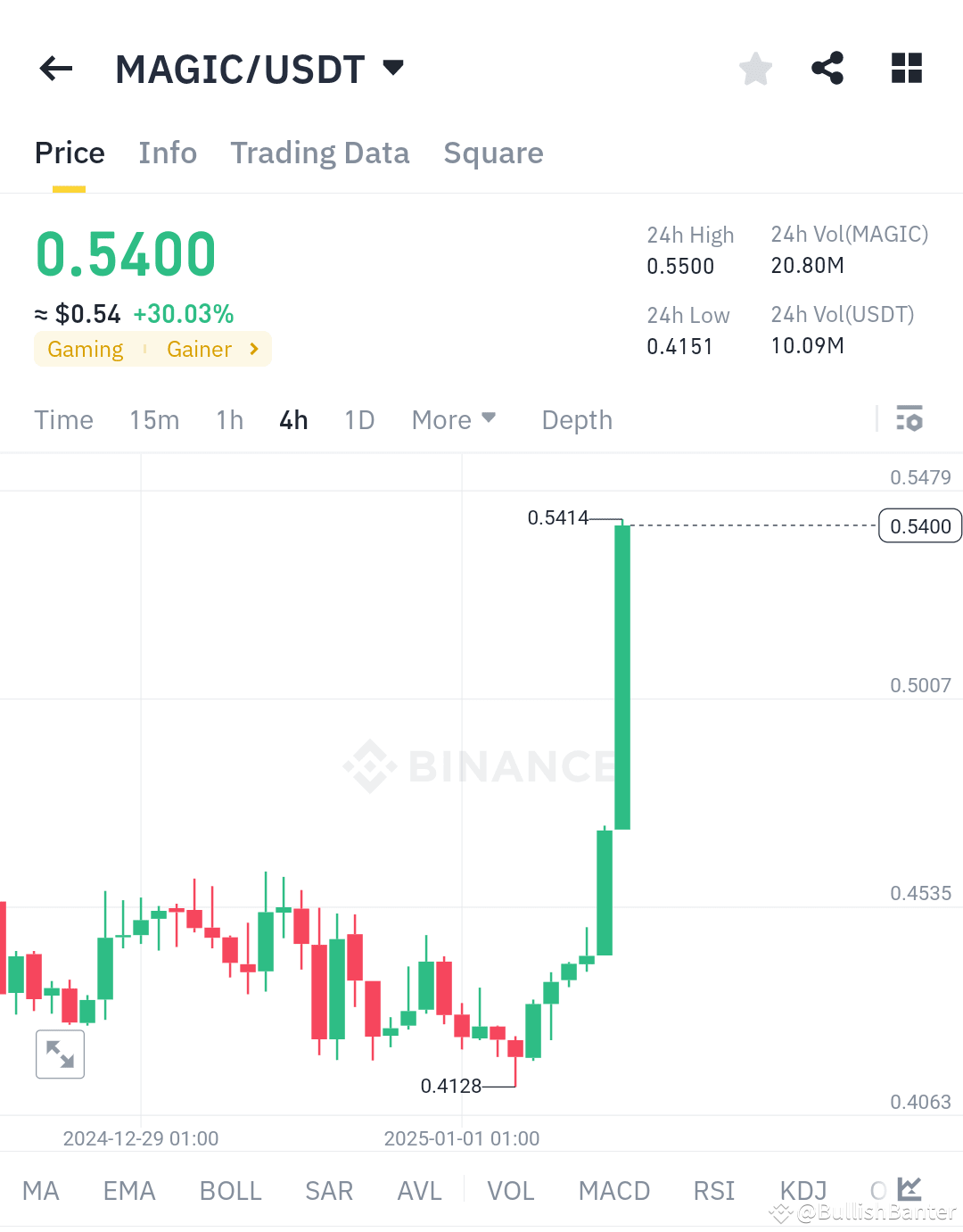
Task: Enable the VOL indicator
Action: [x=509, y=1190]
